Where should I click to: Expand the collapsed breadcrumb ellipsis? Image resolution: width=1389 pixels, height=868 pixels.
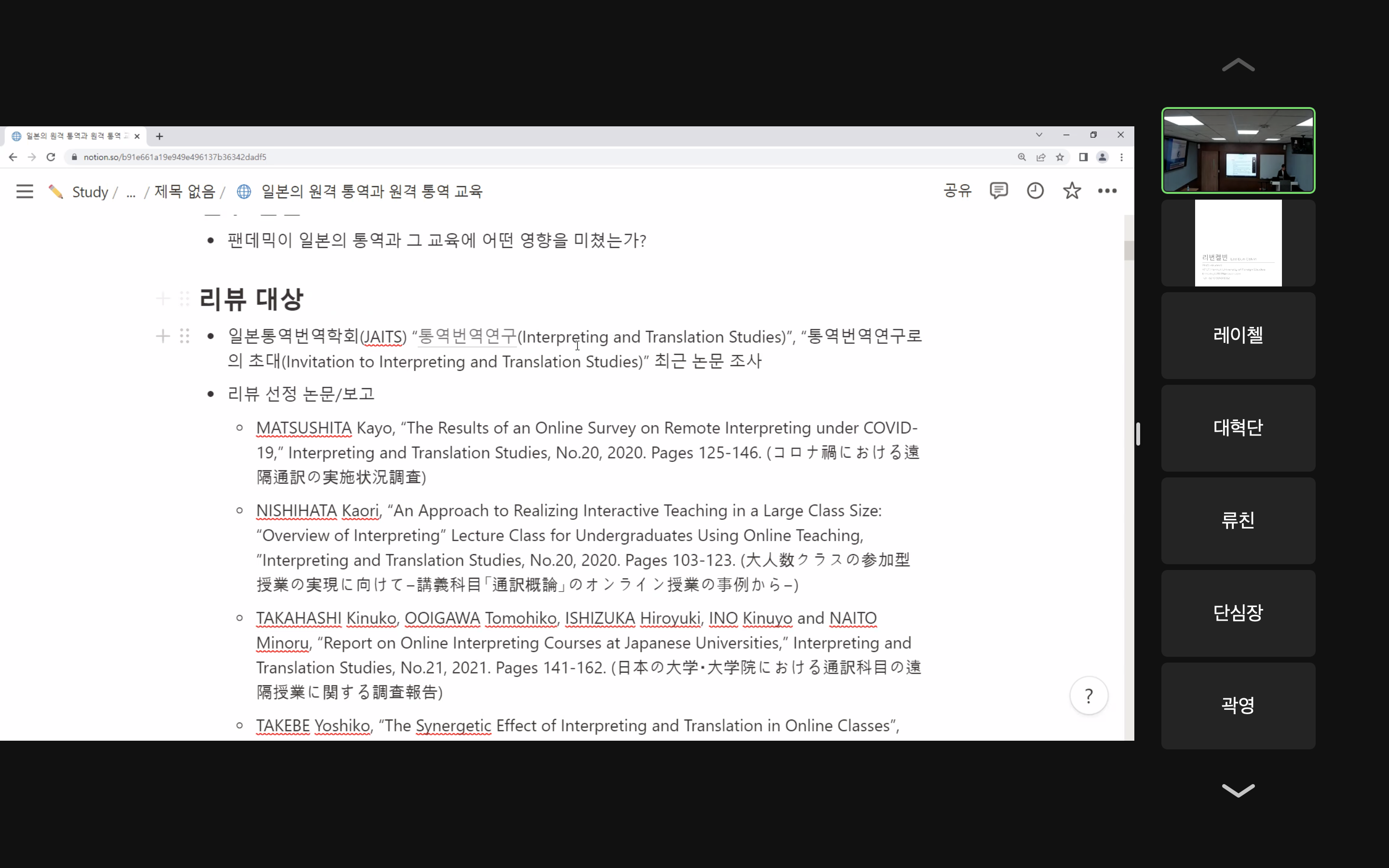pos(131,192)
